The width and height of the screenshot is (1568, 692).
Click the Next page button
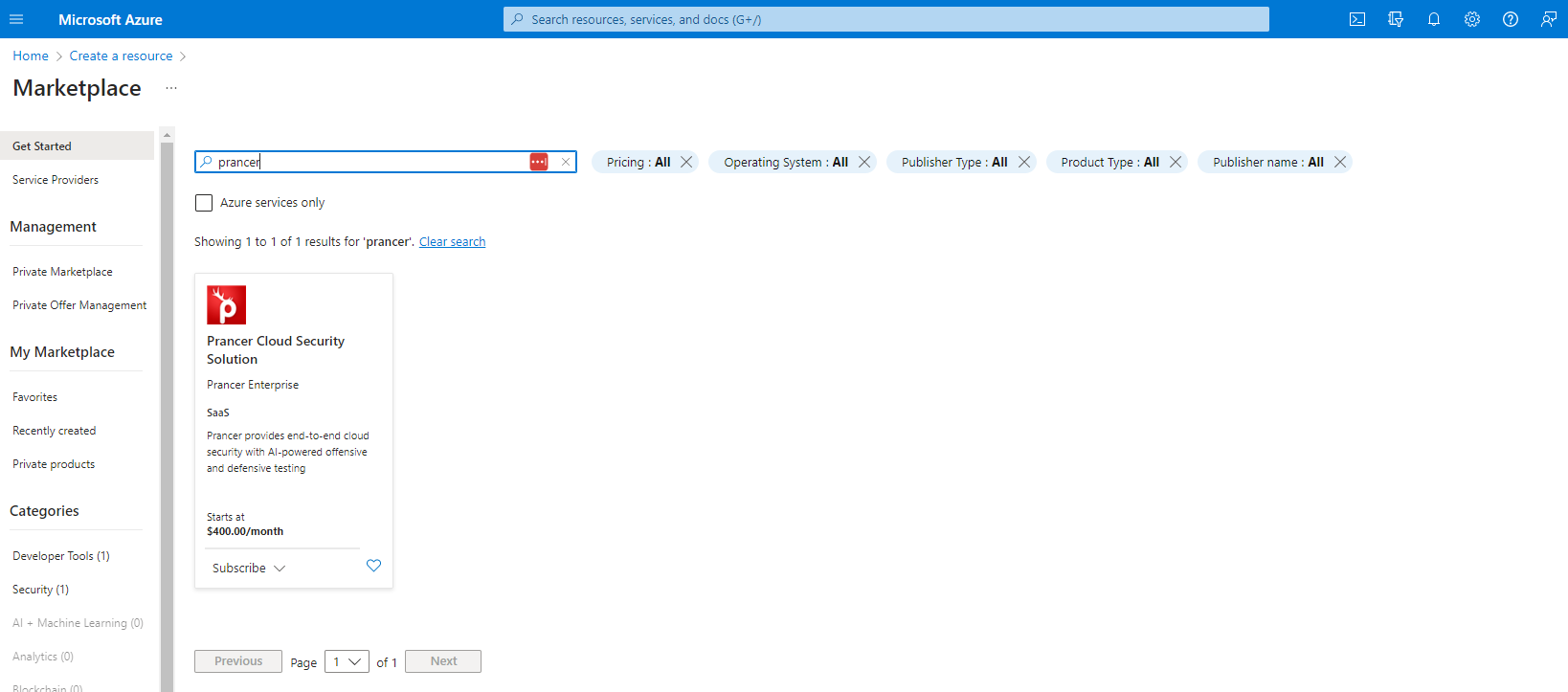pyautogui.click(x=443, y=661)
